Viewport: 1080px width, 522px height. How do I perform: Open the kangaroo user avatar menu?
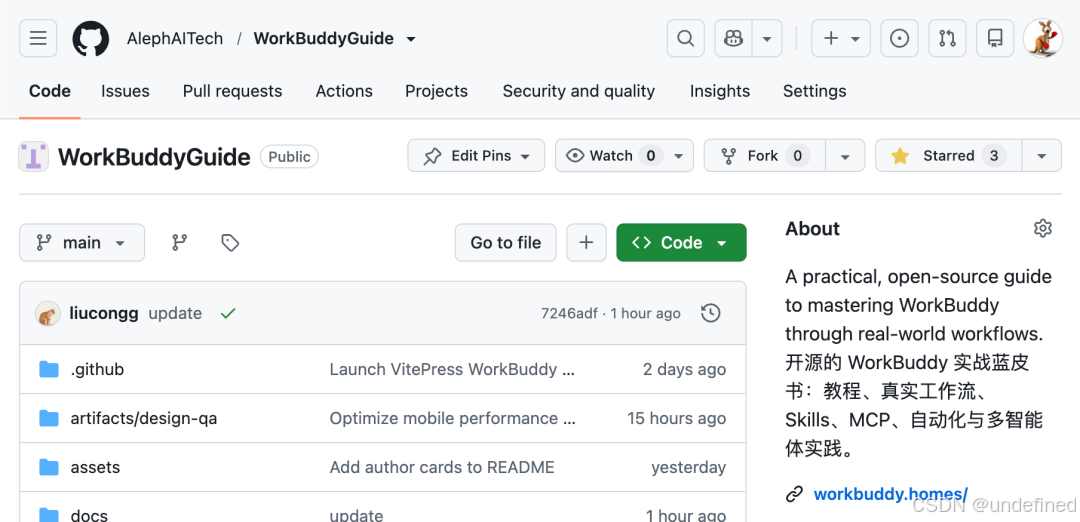1043,38
